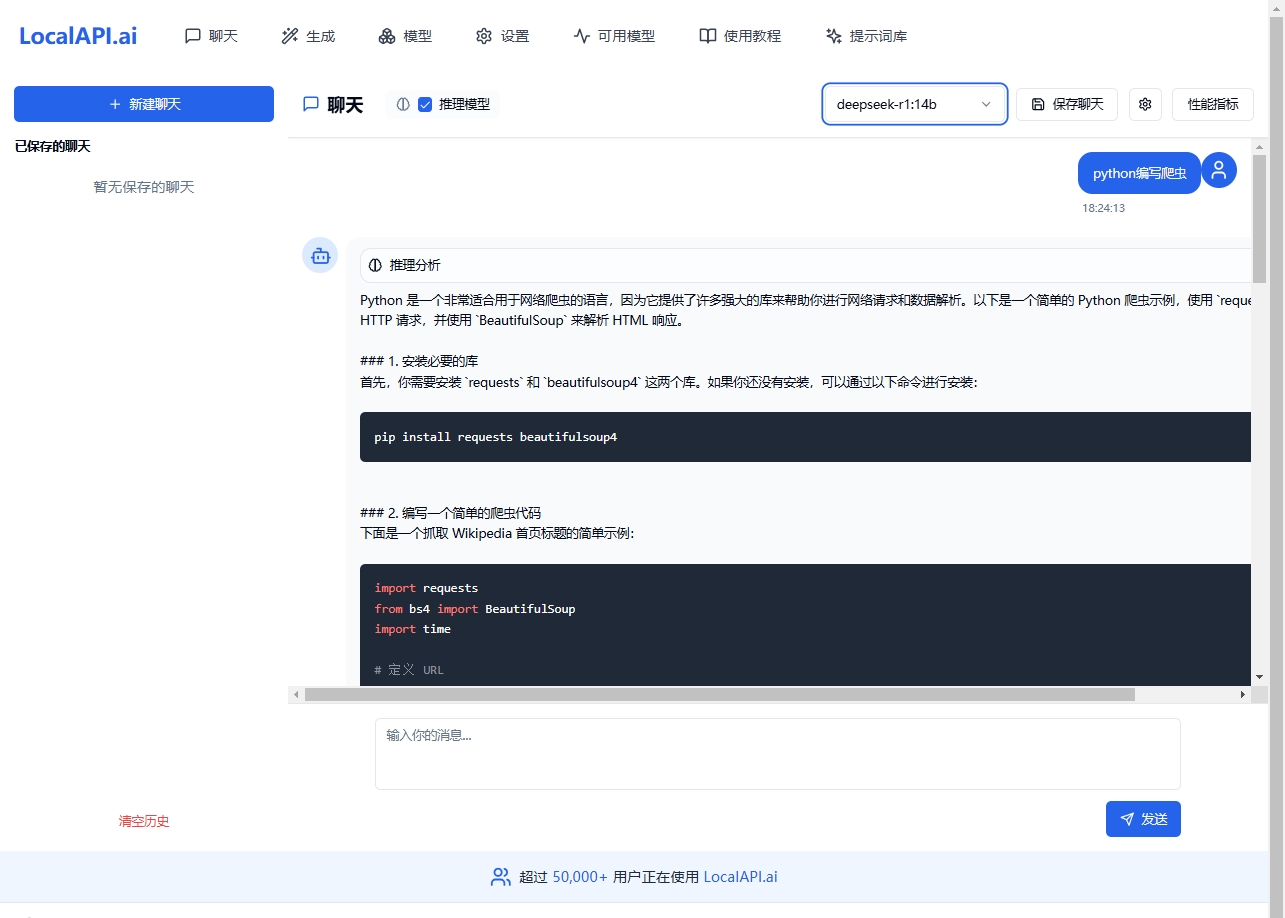Uncheck the 推理模型 checkbox
Screen dimensions: 1285x918
click(x=425, y=104)
